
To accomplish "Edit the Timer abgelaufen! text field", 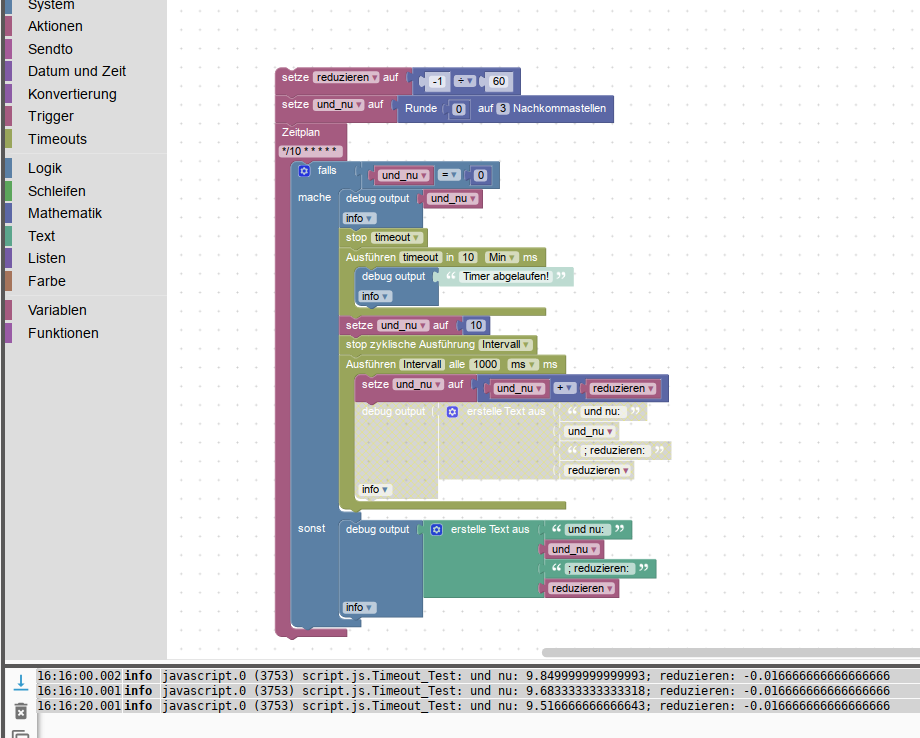I will click(x=506, y=276).
